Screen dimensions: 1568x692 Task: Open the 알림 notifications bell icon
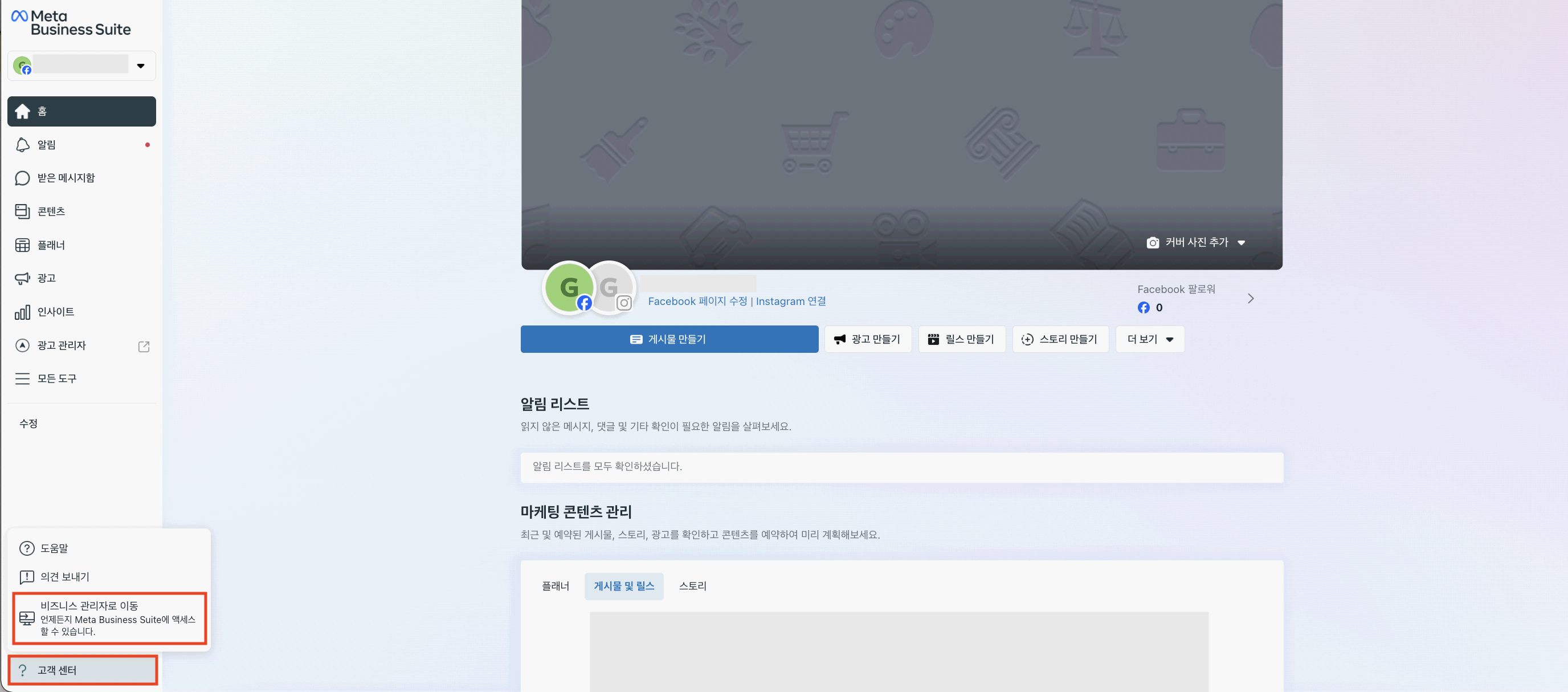23,144
